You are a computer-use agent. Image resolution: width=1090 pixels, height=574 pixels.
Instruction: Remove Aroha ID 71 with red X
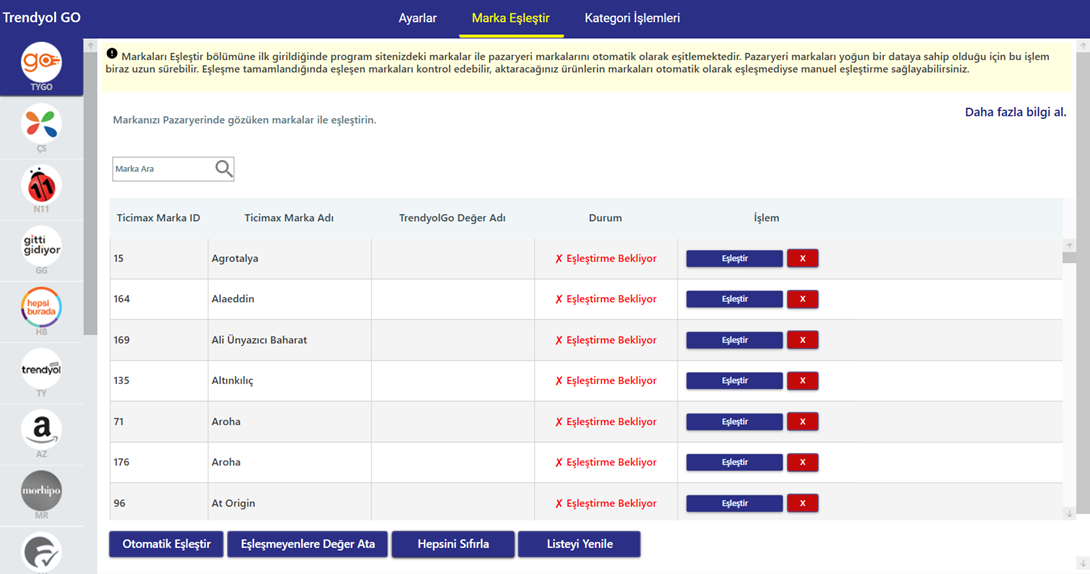tap(802, 422)
